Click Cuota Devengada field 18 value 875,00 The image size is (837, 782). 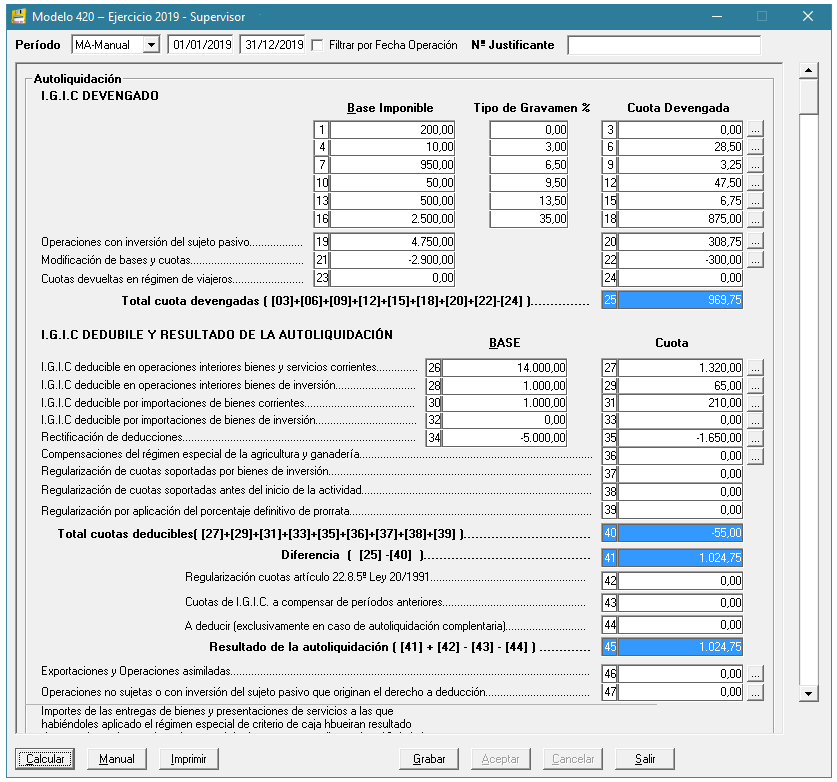click(681, 219)
